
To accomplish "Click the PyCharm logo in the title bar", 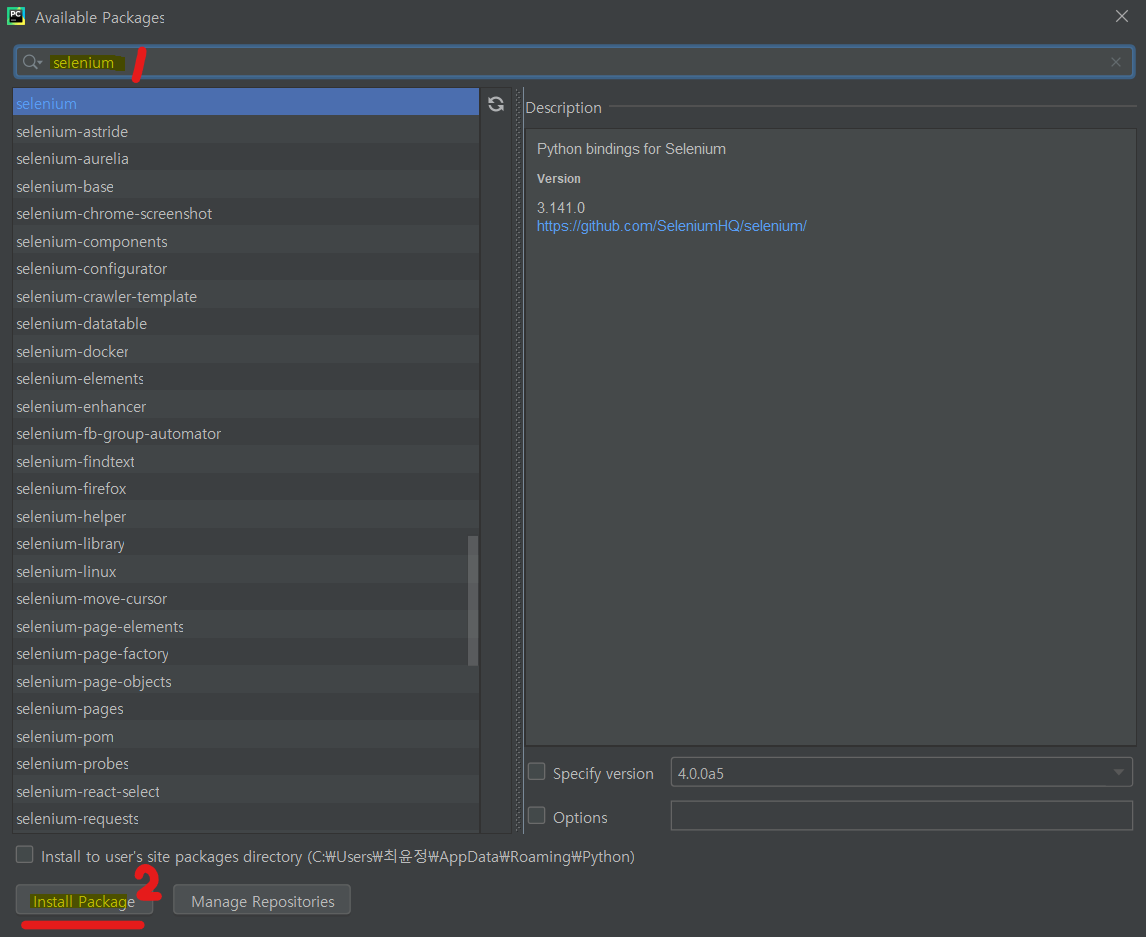I will pyautogui.click(x=16, y=16).
